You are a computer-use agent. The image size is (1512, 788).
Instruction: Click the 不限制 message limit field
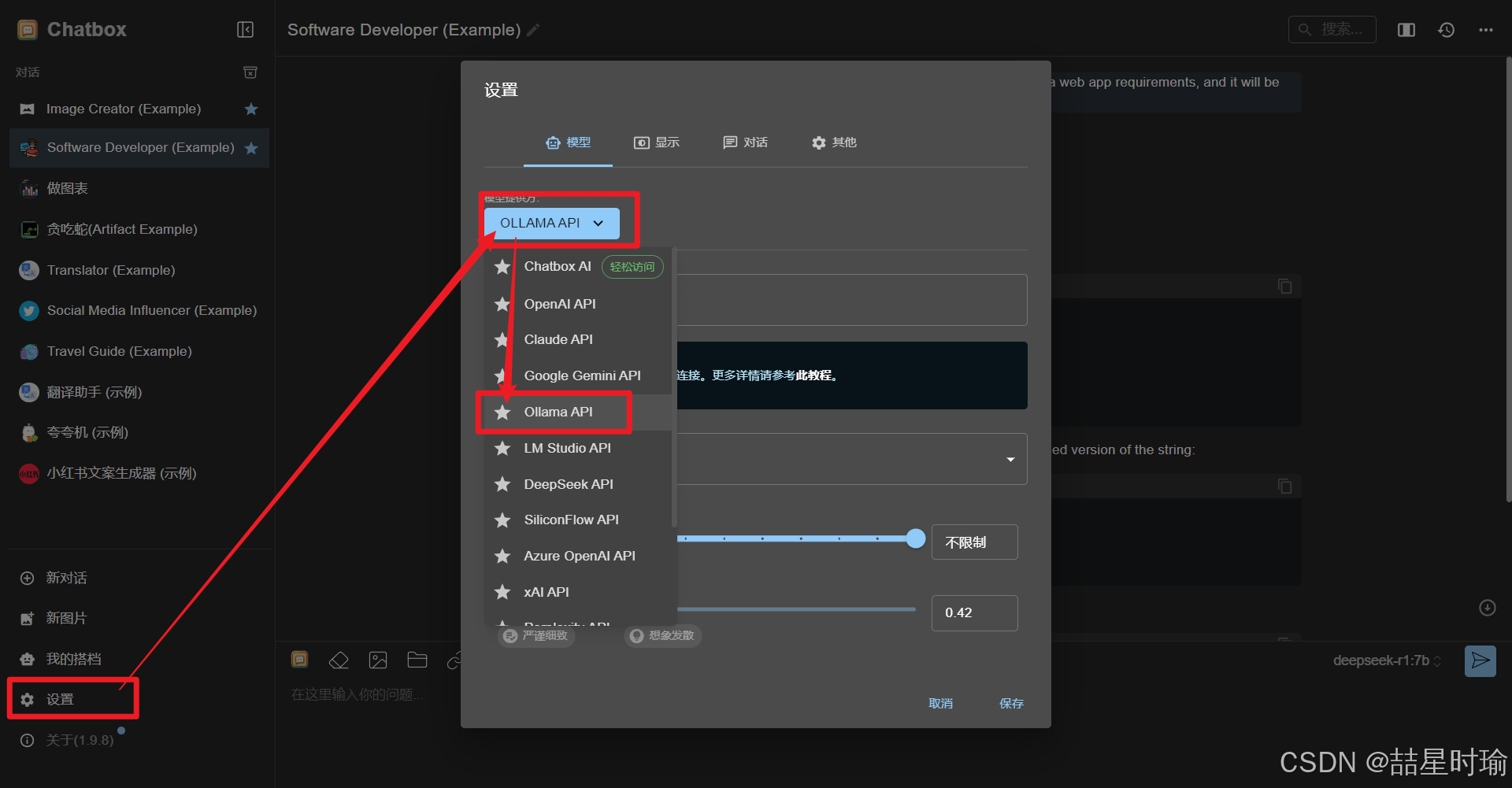pos(974,542)
